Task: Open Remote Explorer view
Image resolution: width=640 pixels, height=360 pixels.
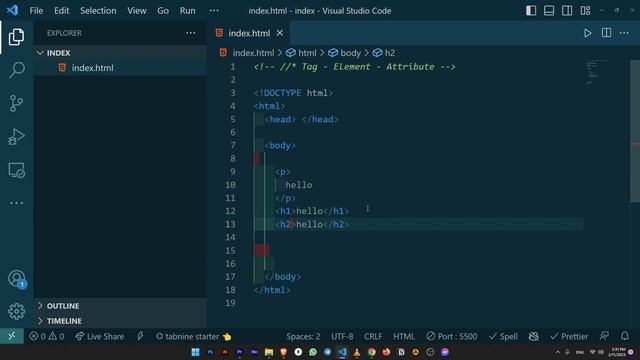Action: [x=16, y=170]
